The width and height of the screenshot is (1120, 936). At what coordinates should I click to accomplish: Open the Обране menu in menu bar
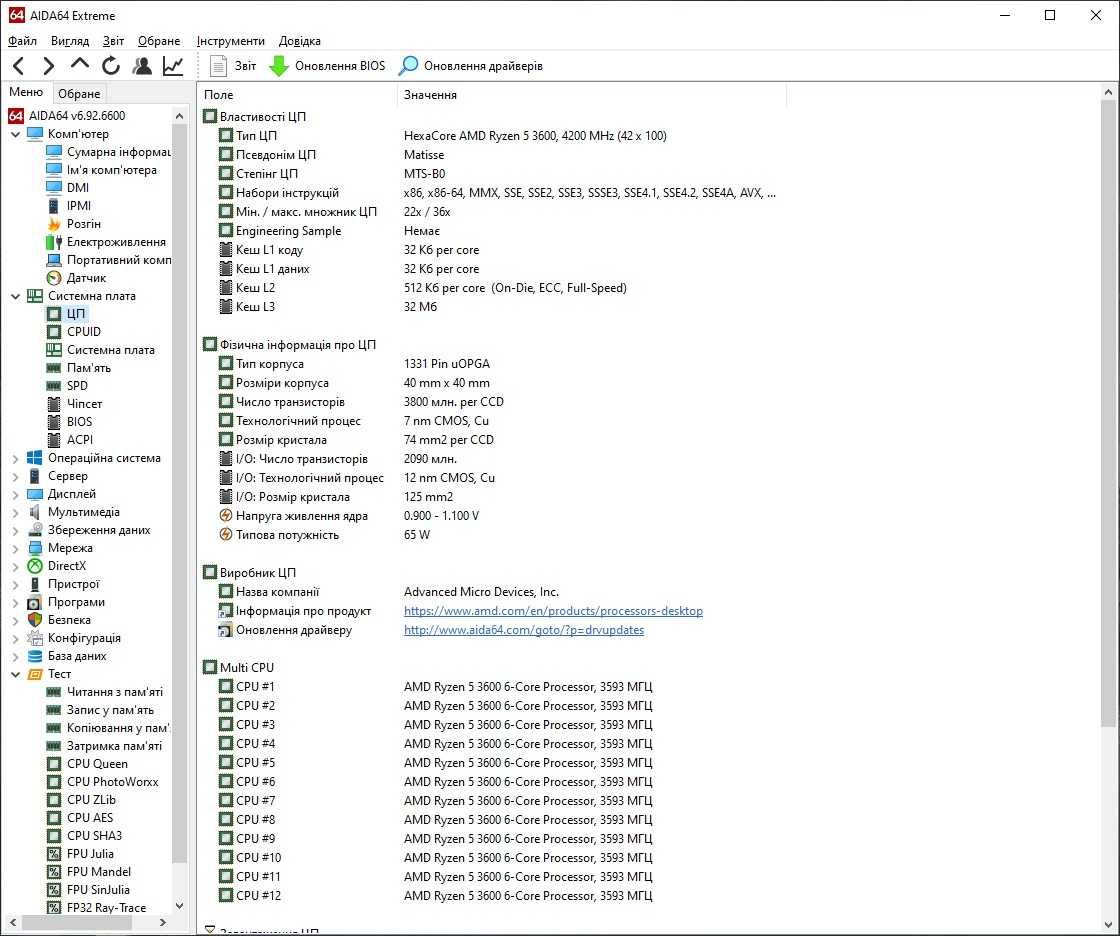click(x=159, y=41)
